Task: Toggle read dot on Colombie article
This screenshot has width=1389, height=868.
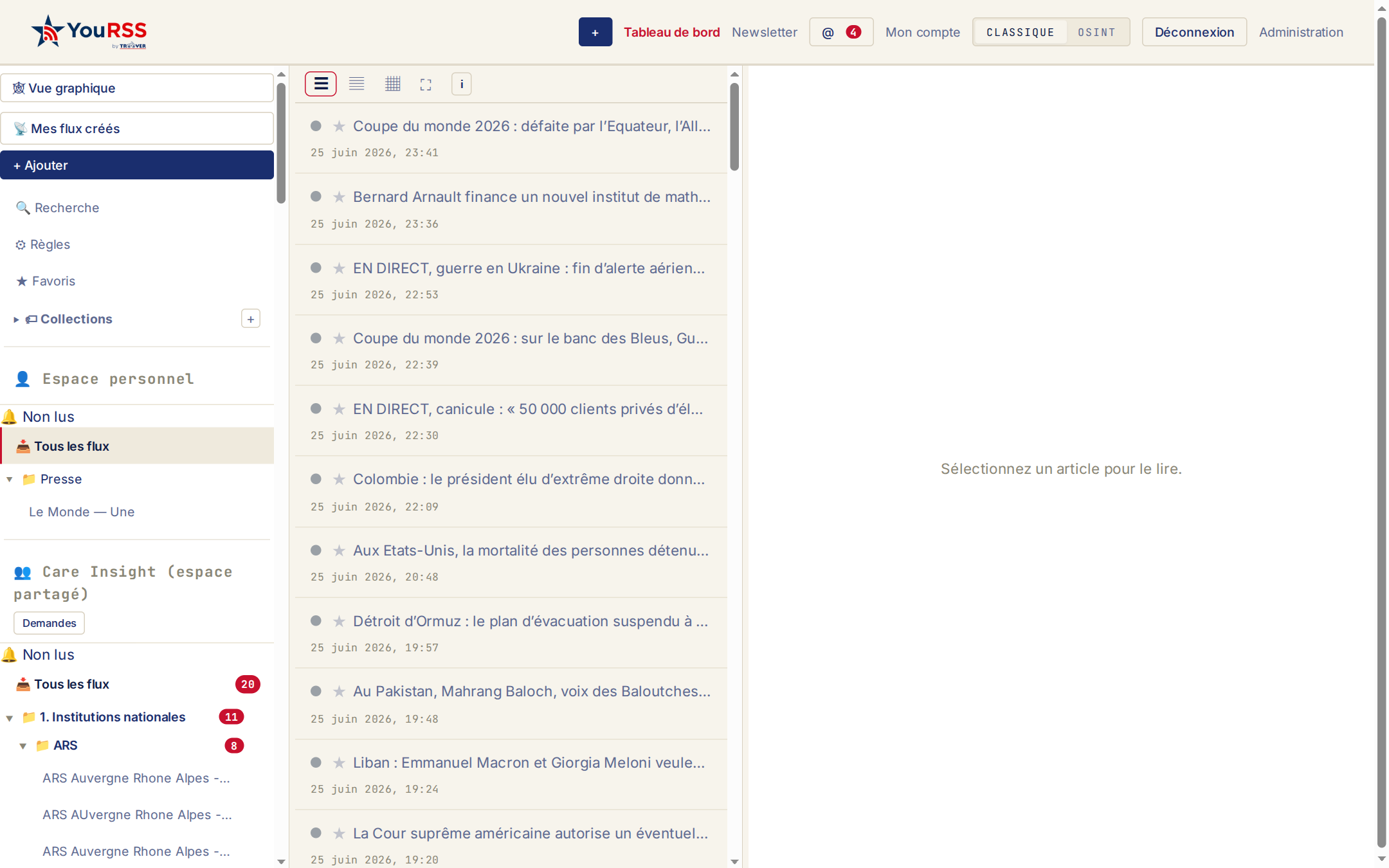Action: tap(316, 478)
